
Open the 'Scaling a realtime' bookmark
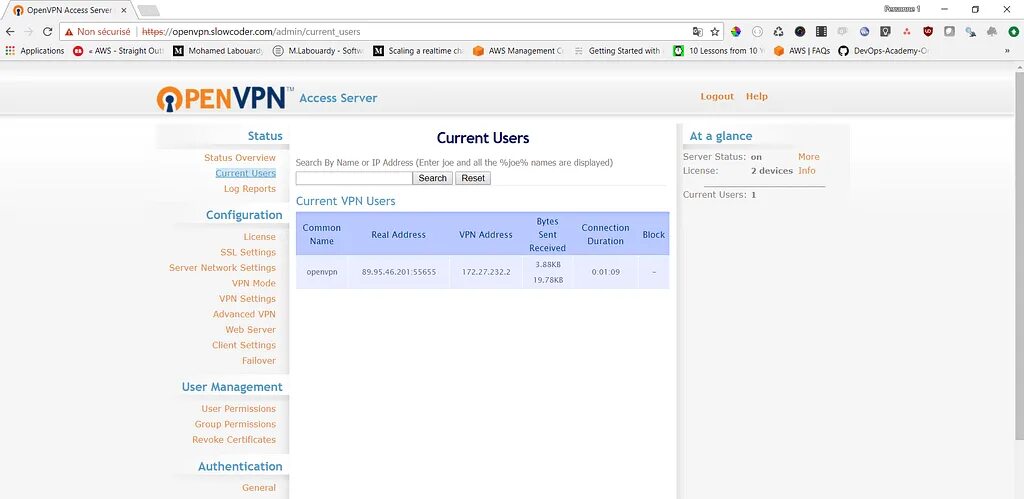(419, 50)
